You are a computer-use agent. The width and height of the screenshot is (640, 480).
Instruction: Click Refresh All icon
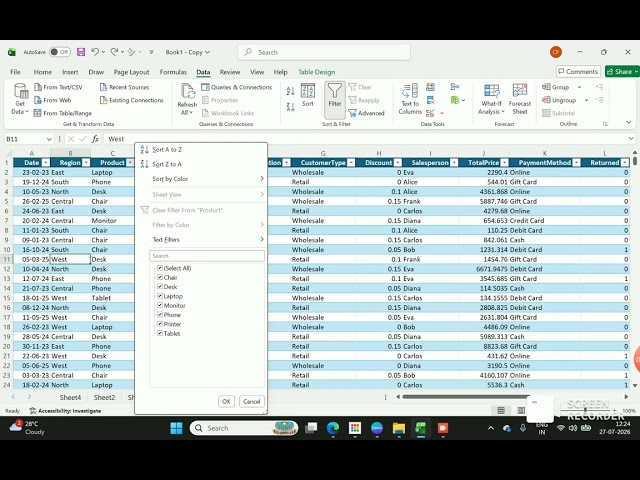pyautogui.click(x=187, y=99)
